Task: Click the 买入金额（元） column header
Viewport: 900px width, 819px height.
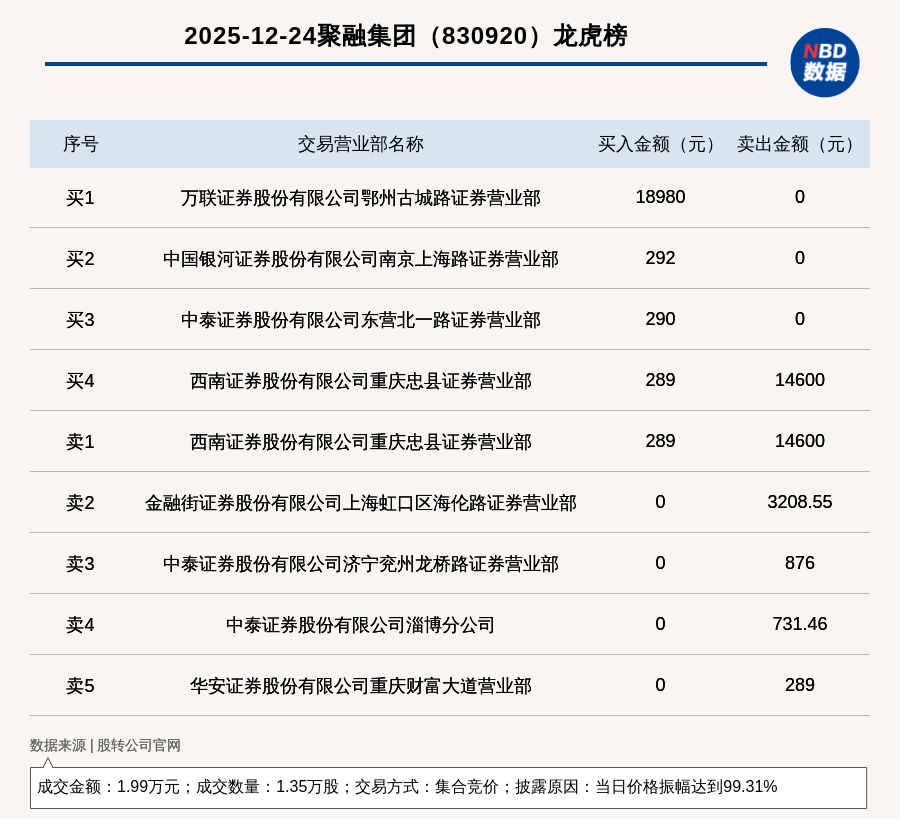Action: point(660,144)
